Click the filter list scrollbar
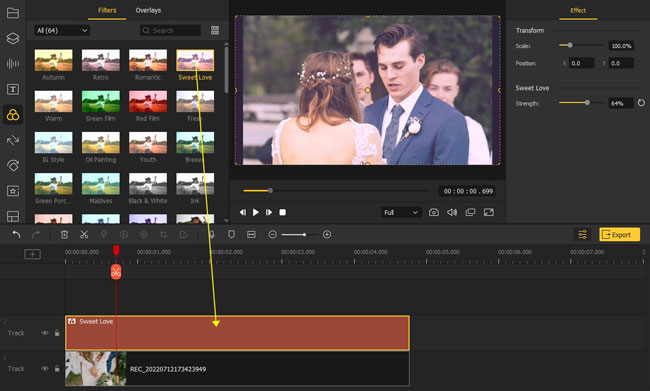 tap(226, 70)
